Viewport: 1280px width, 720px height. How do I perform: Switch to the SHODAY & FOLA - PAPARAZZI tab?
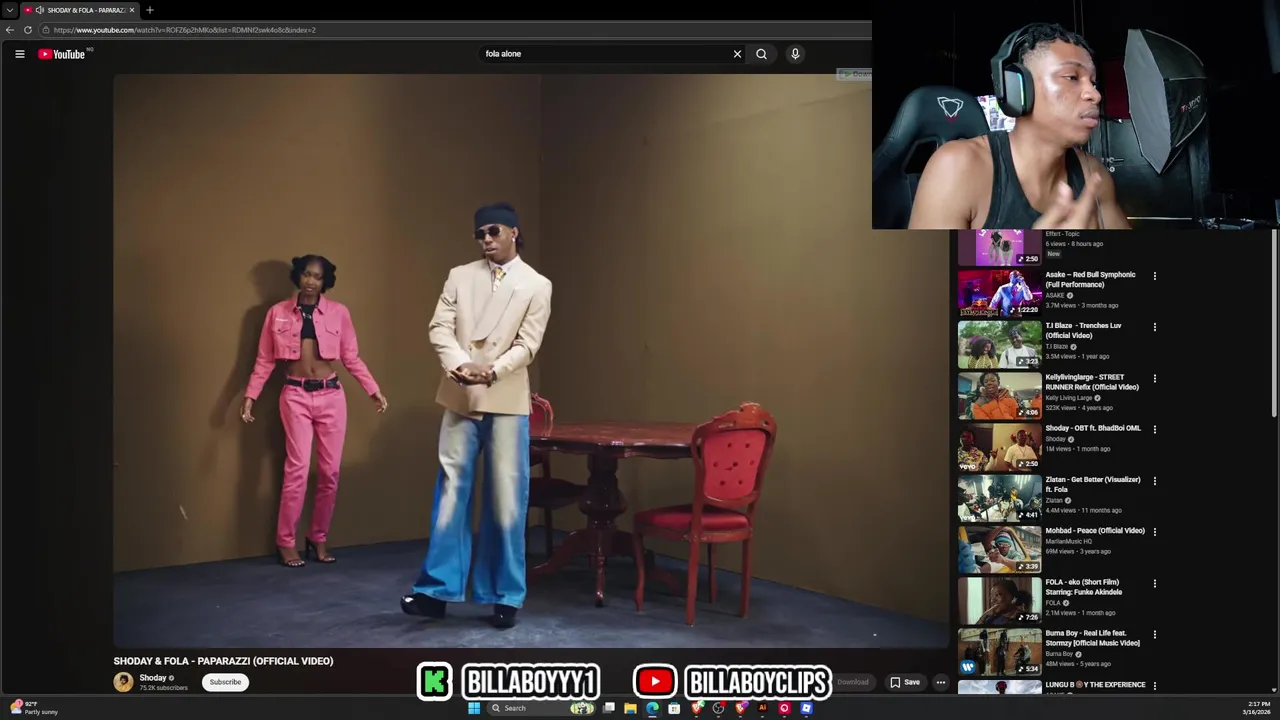(x=80, y=10)
